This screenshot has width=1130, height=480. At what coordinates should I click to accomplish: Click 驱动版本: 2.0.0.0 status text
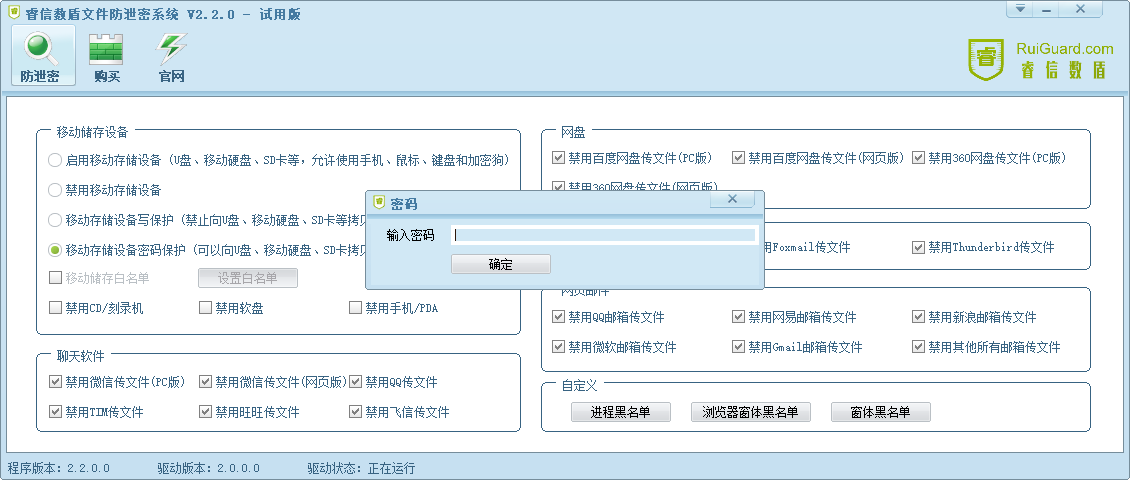[x=209, y=468]
